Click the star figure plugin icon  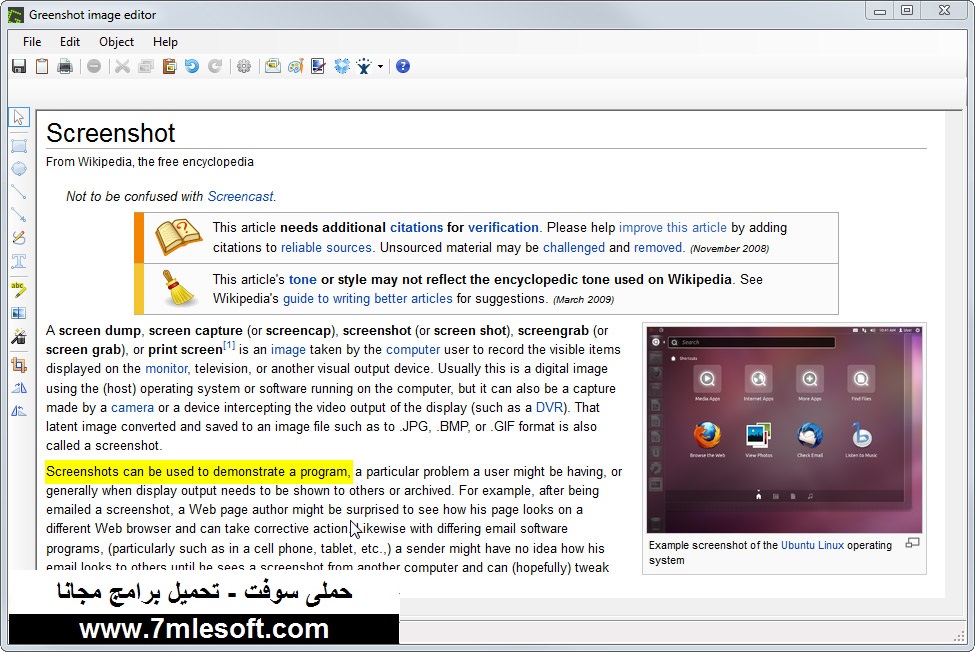[x=364, y=66]
